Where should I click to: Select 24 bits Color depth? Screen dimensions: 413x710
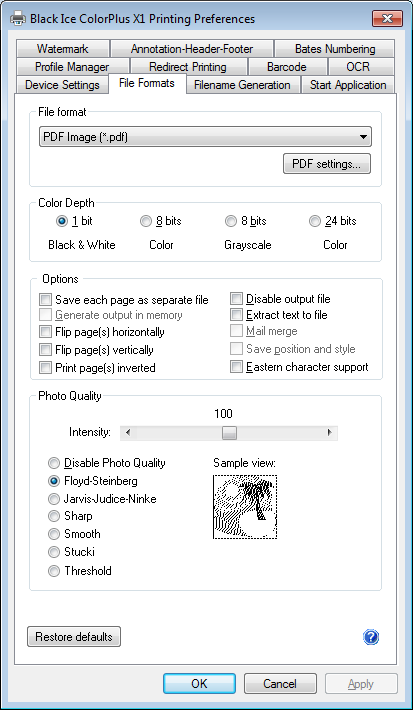333,221
